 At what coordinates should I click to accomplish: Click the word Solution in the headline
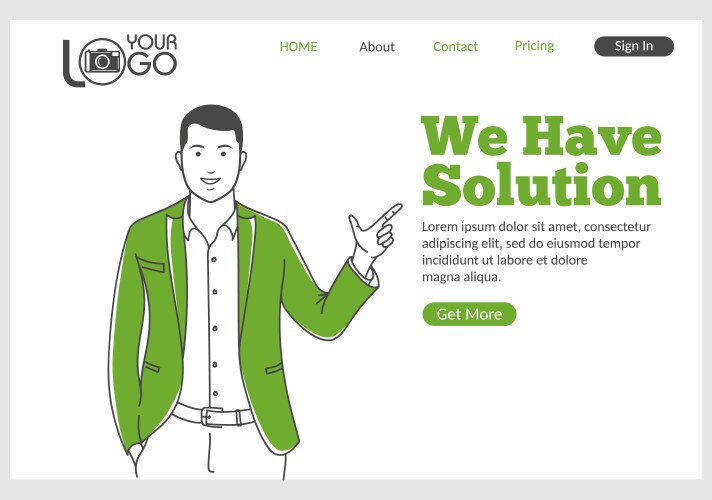[541, 185]
